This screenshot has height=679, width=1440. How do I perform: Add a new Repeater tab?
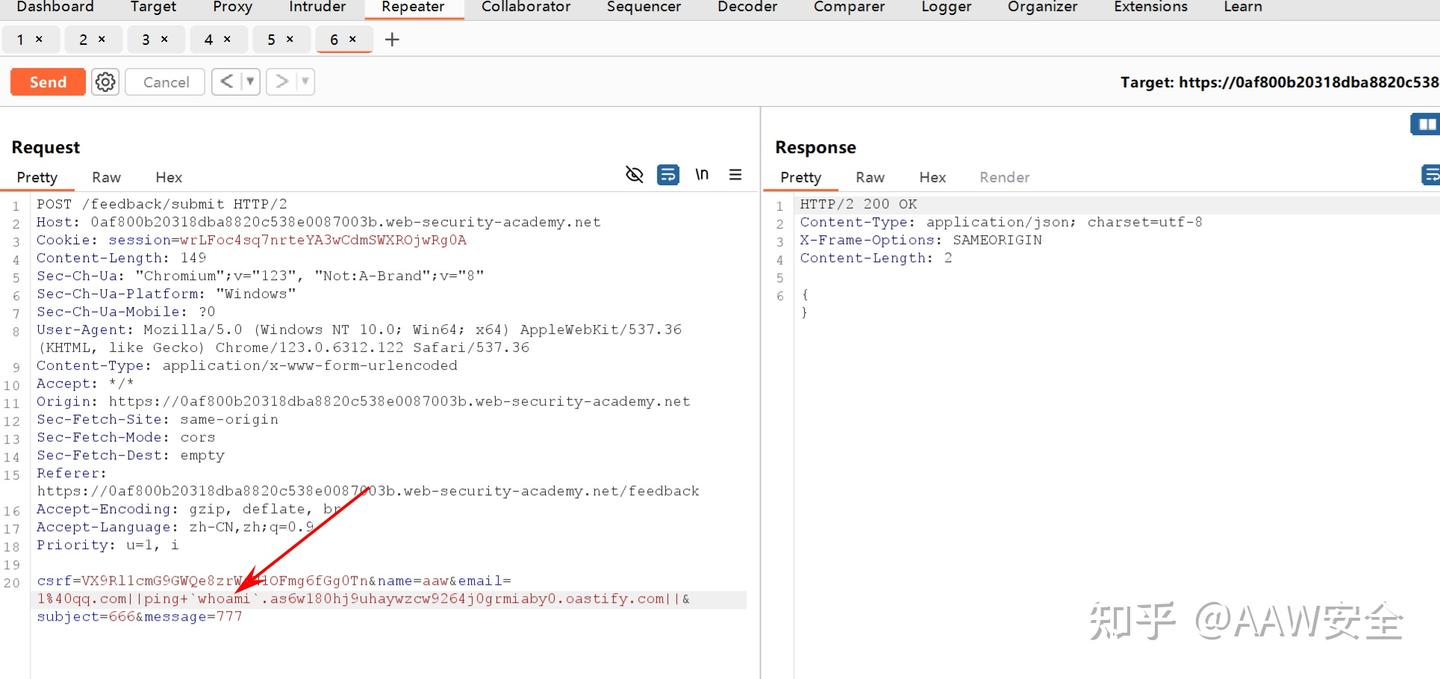click(392, 40)
